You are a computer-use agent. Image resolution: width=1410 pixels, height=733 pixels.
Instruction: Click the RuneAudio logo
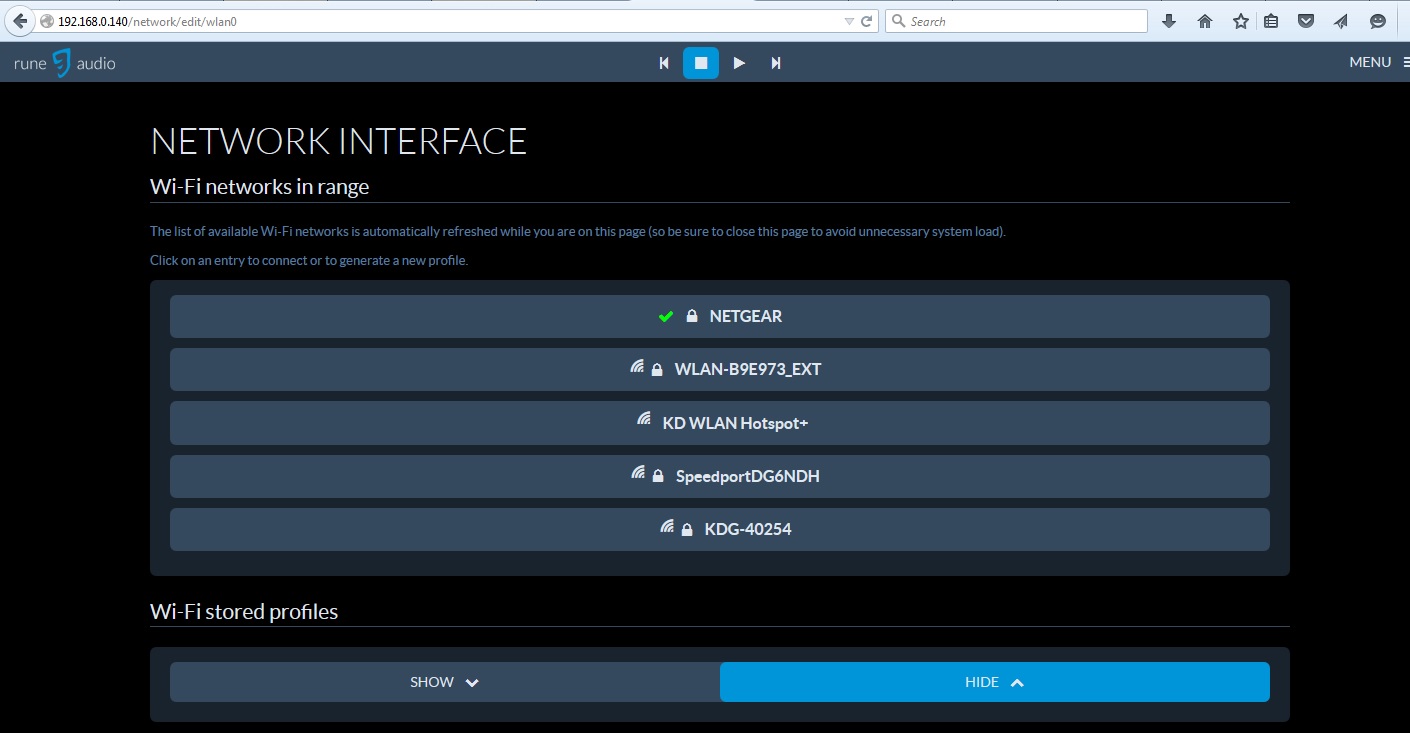[x=65, y=63]
